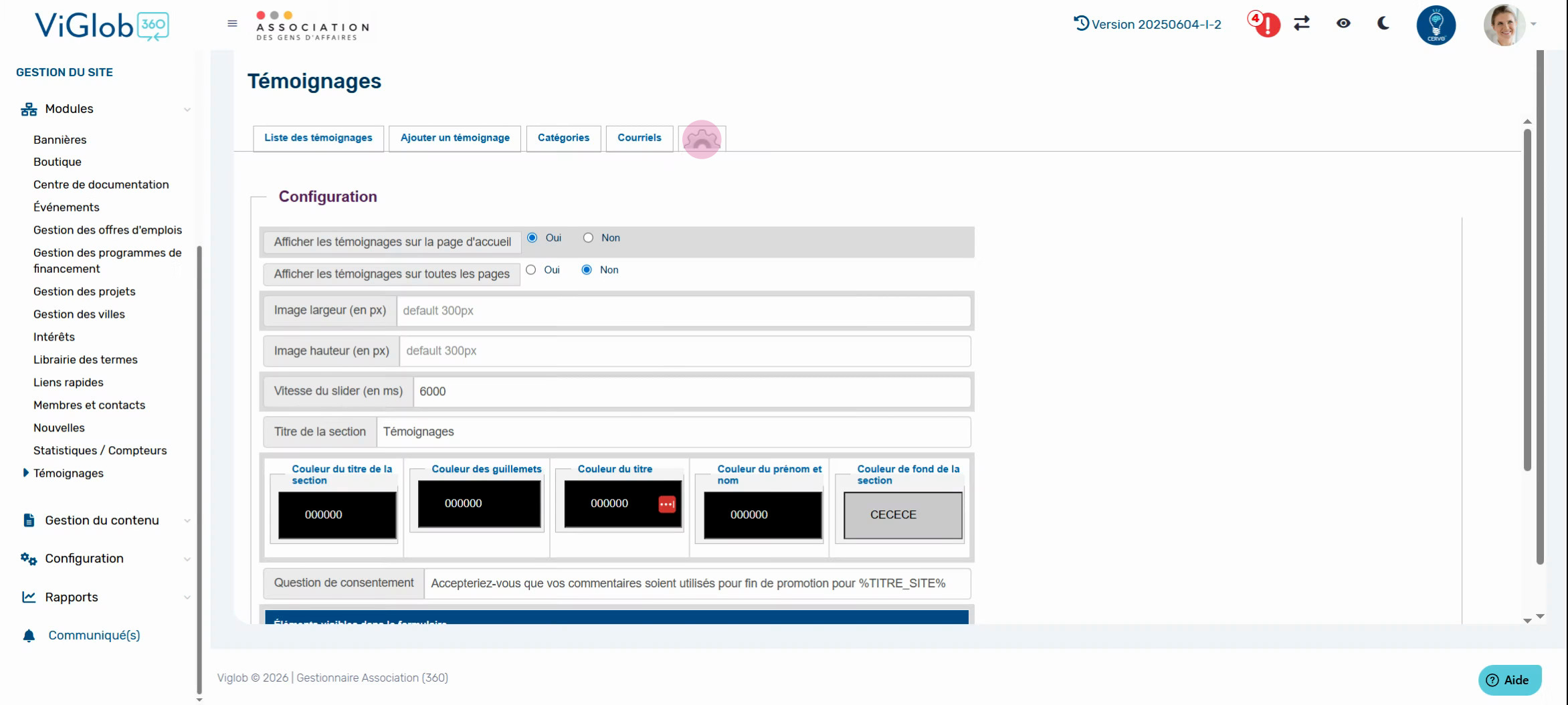Image resolution: width=1568 pixels, height=705 pixels.
Task: Click the Association des gens d'affaires logo
Action: click(312, 26)
